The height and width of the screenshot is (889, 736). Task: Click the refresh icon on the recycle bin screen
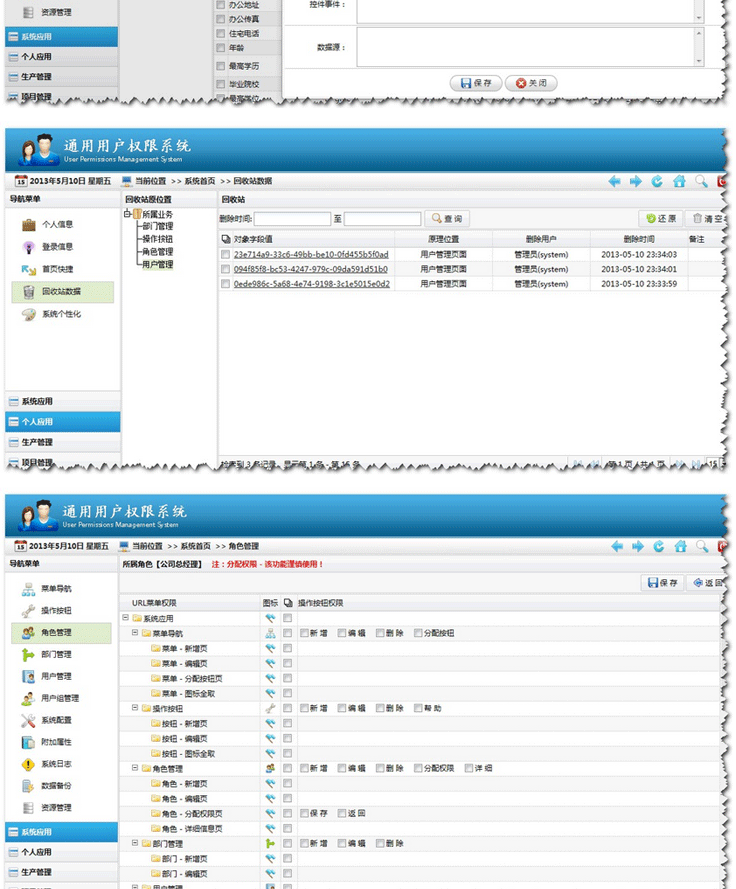click(657, 181)
